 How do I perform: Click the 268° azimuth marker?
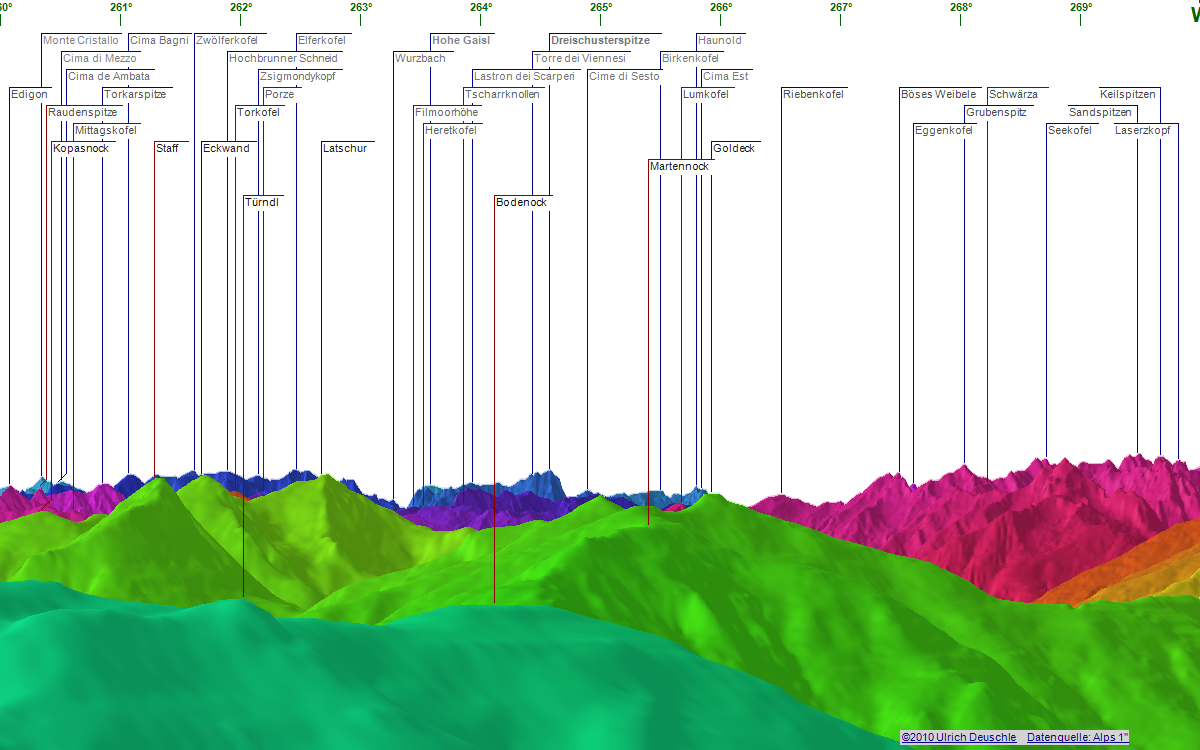pos(960,8)
